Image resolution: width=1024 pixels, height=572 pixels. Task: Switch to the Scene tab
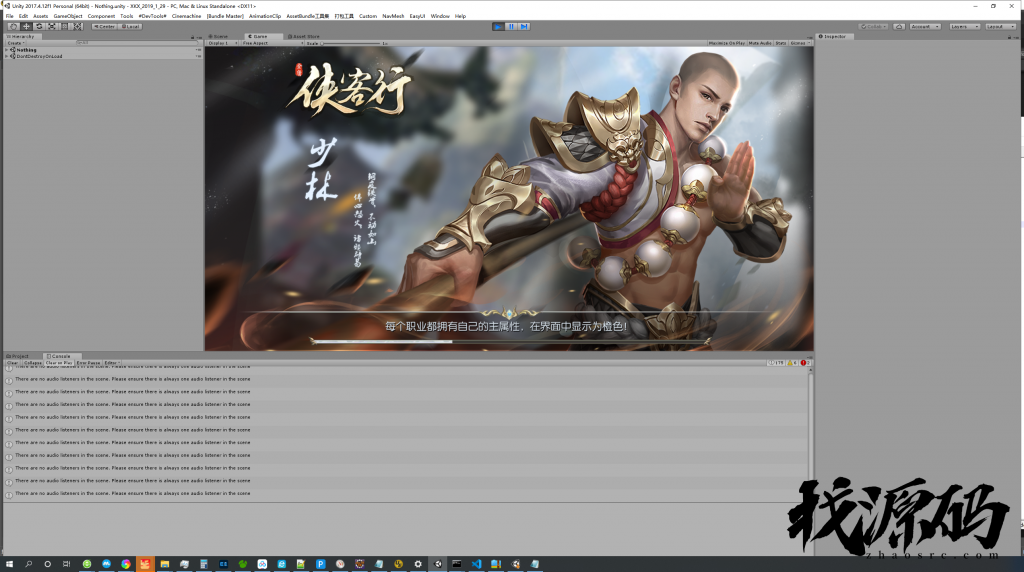coord(219,37)
